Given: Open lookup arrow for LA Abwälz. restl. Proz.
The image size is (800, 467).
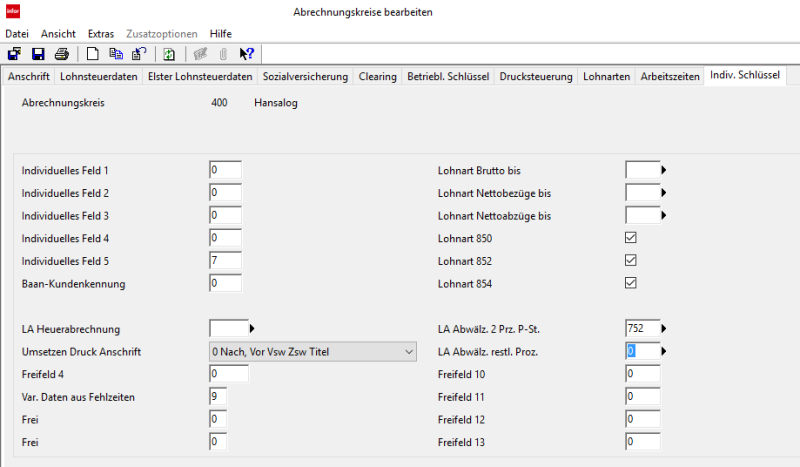Looking at the screenshot, I should (x=664, y=351).
